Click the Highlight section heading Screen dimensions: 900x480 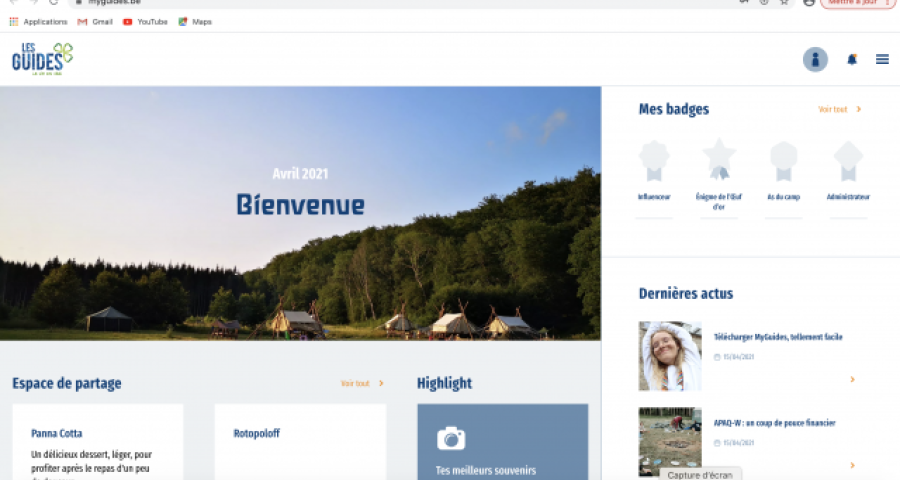[x=444, y=384]
